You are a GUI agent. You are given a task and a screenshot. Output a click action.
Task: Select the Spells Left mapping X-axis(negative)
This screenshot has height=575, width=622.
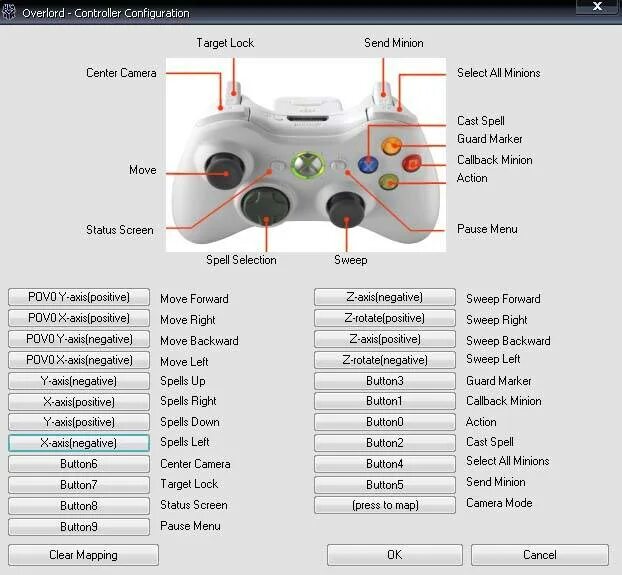(x=79, y=443)
